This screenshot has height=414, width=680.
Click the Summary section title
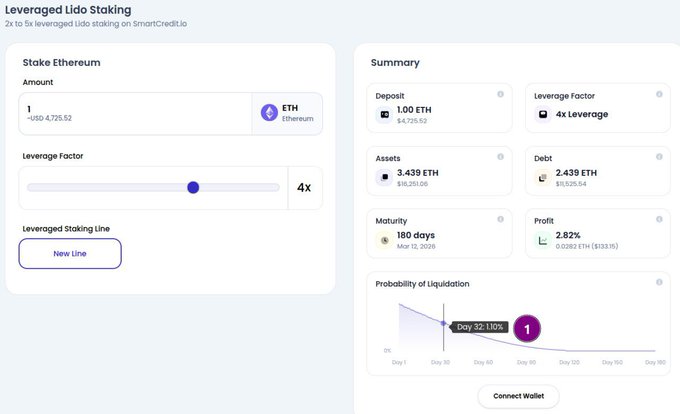coord(395,62)
